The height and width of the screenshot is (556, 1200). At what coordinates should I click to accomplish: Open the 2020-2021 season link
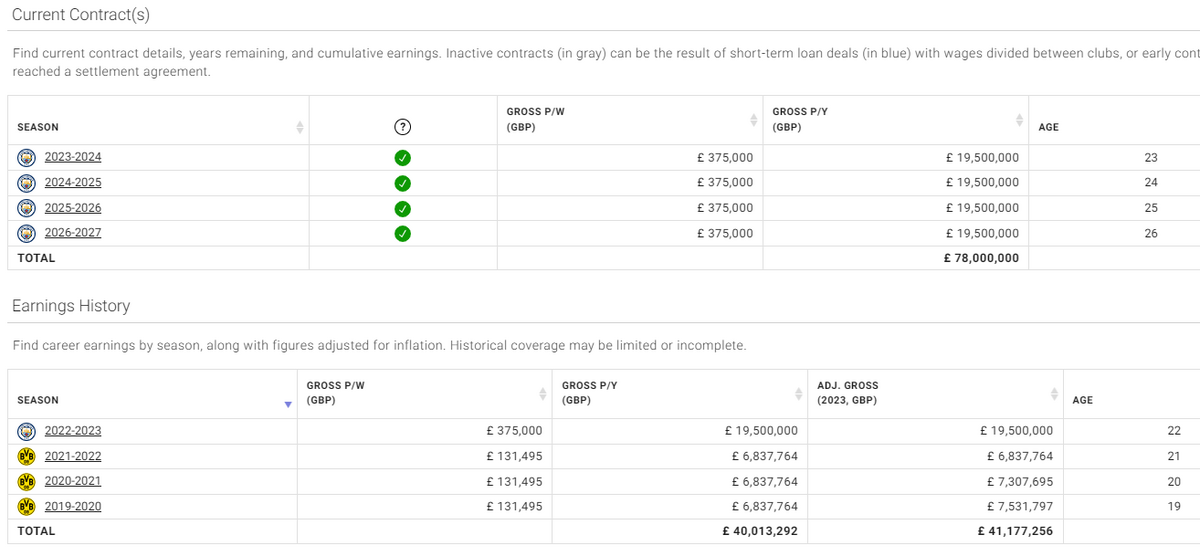click(x=73, y=481)
